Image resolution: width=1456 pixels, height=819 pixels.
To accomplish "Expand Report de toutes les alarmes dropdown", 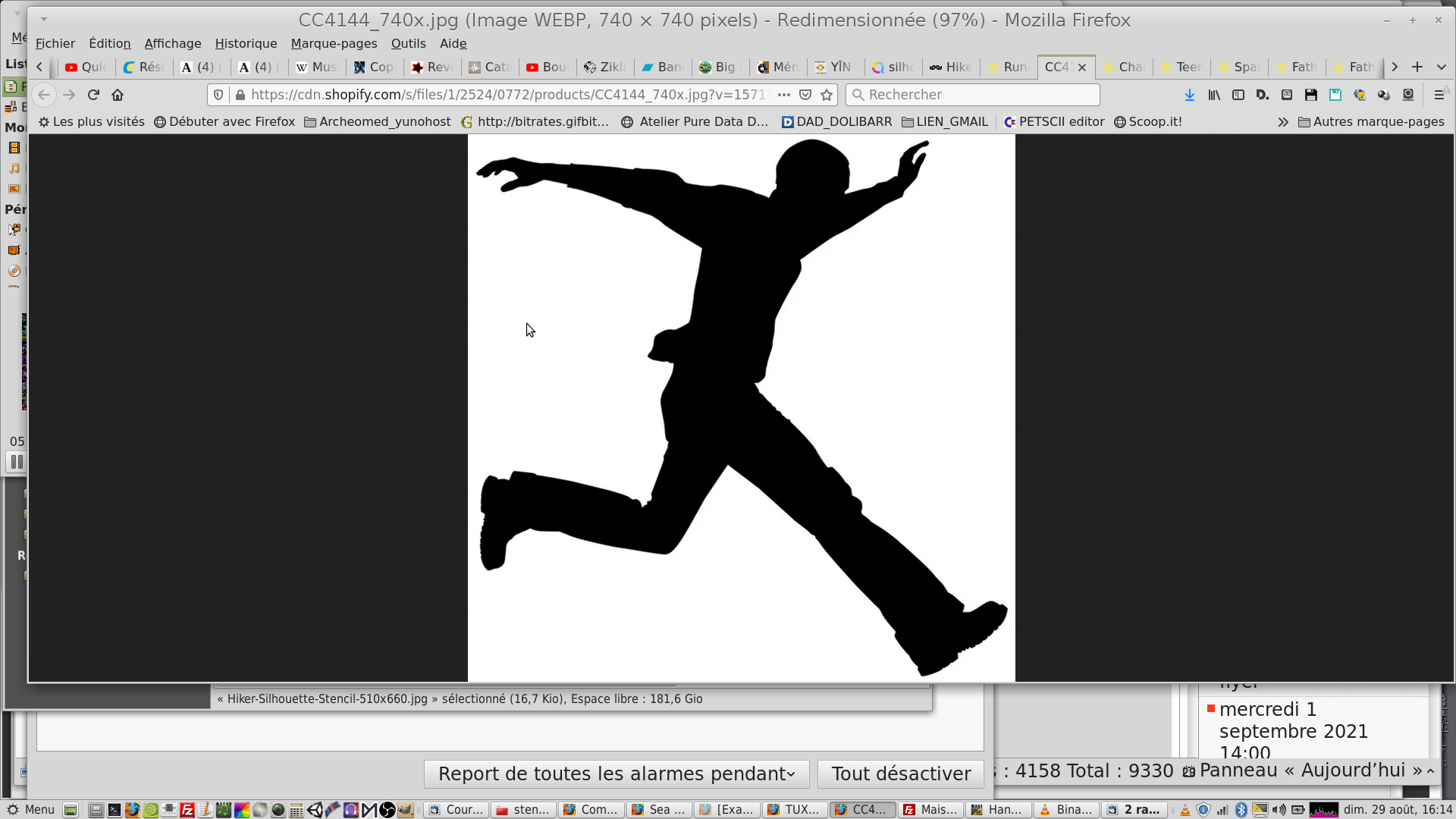I will coord(617,773).
